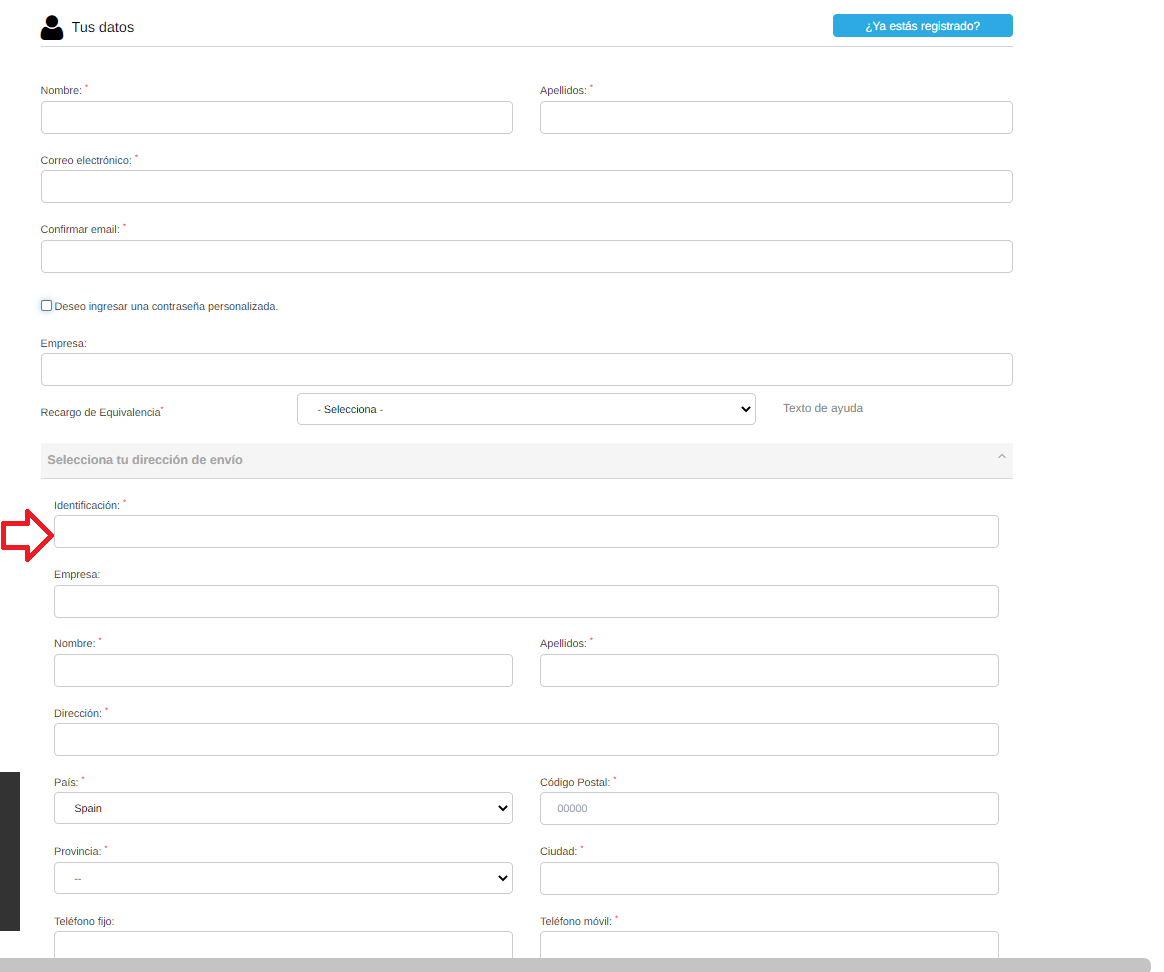The width and height of the screenshot is (1164, 972).
Task: Click the upper Empresa input field
Action: pyautogui.click(x=526, y=369)
